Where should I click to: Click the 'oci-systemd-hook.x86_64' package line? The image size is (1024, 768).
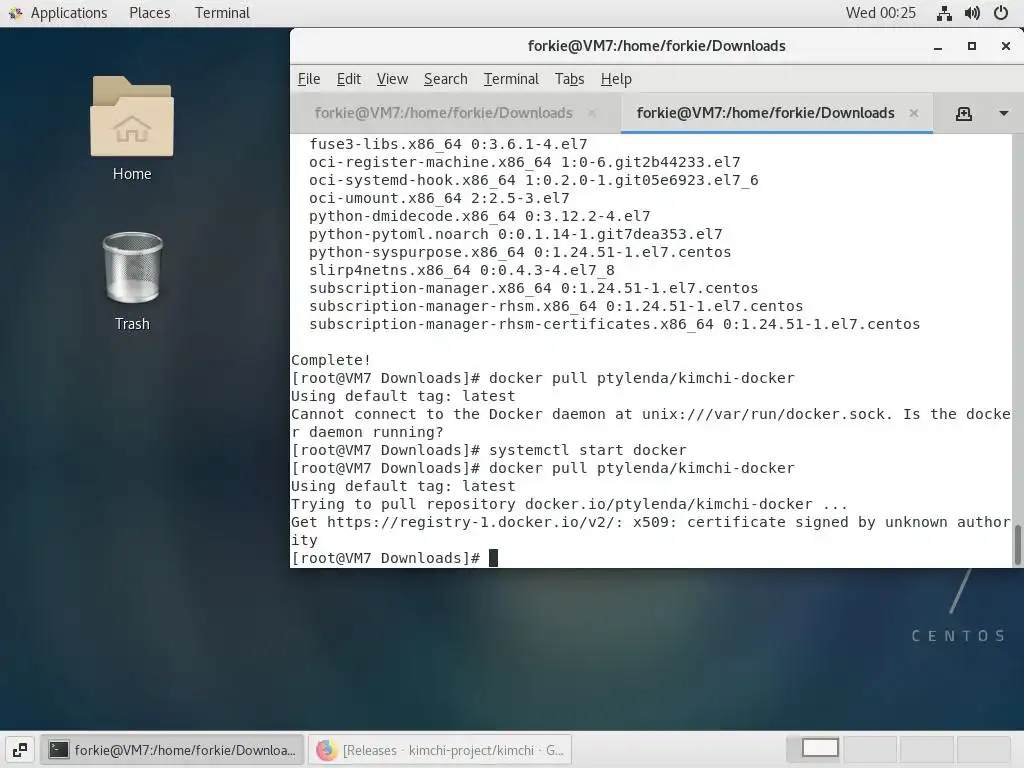click(534, 180)
